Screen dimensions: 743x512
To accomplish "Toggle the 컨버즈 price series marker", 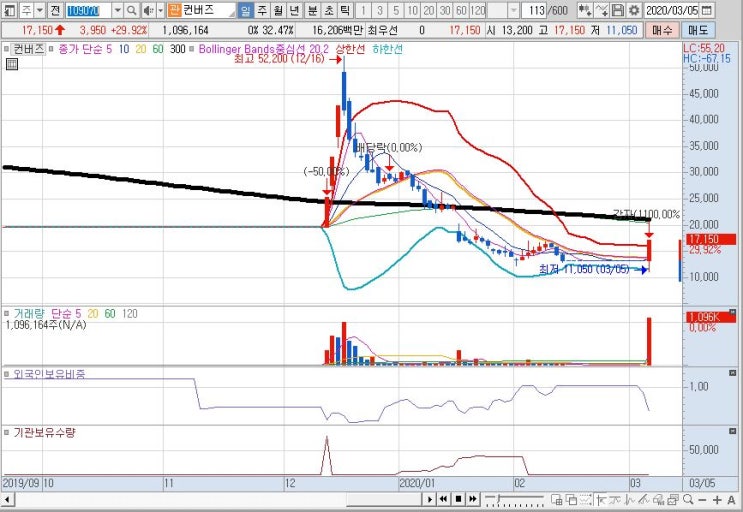I will 7,49.
